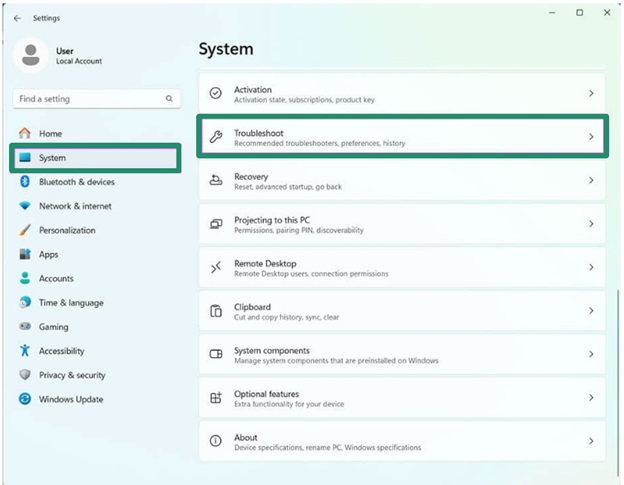The width and height of the screenshot is (624, 485).
Task: Go to Windows Update section
Action: point(70,399)
